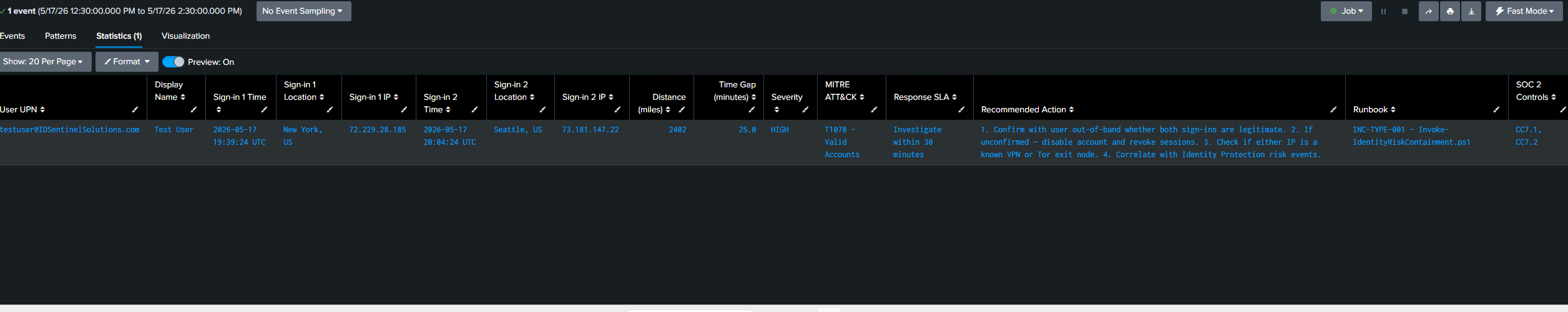Click the CC7.1, CC7.2 controls cell
Viewport: 1568px width, 312px height.
pos(1529,136)
